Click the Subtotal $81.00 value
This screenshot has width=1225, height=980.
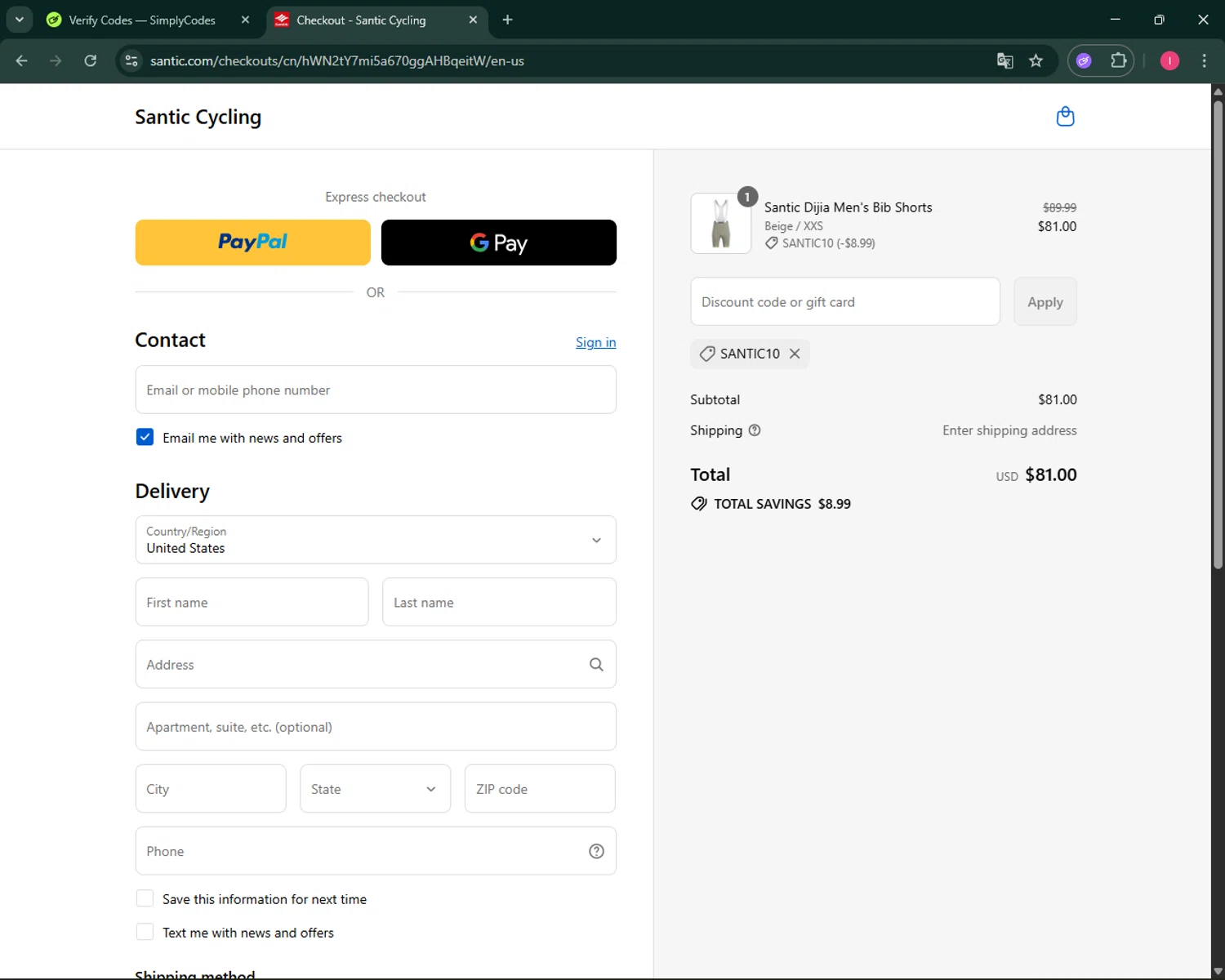coord(1057,399)
